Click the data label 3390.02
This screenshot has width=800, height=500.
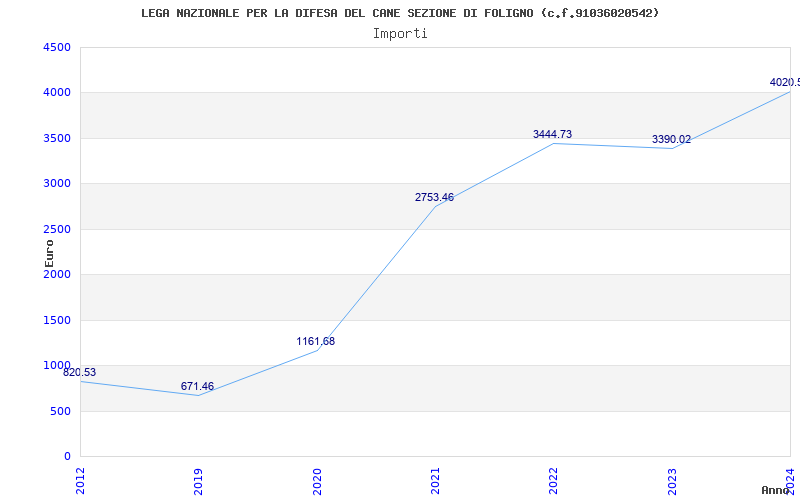click(671, 139)
